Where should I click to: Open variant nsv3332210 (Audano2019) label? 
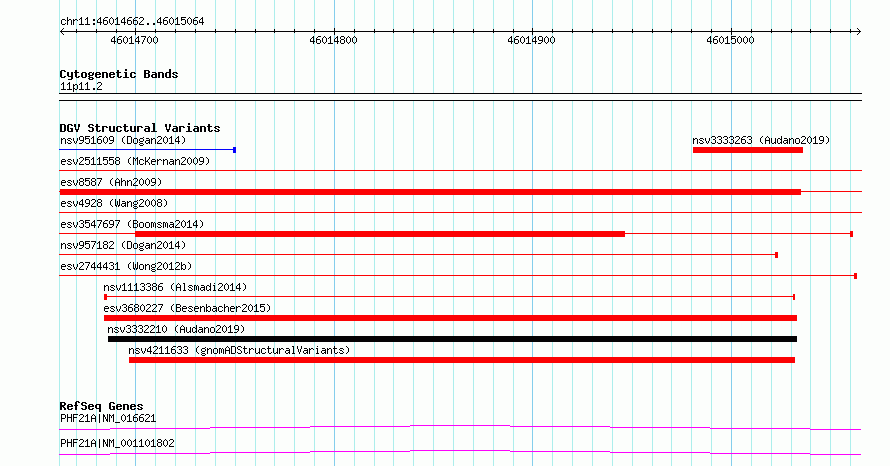tap(176, 329)
